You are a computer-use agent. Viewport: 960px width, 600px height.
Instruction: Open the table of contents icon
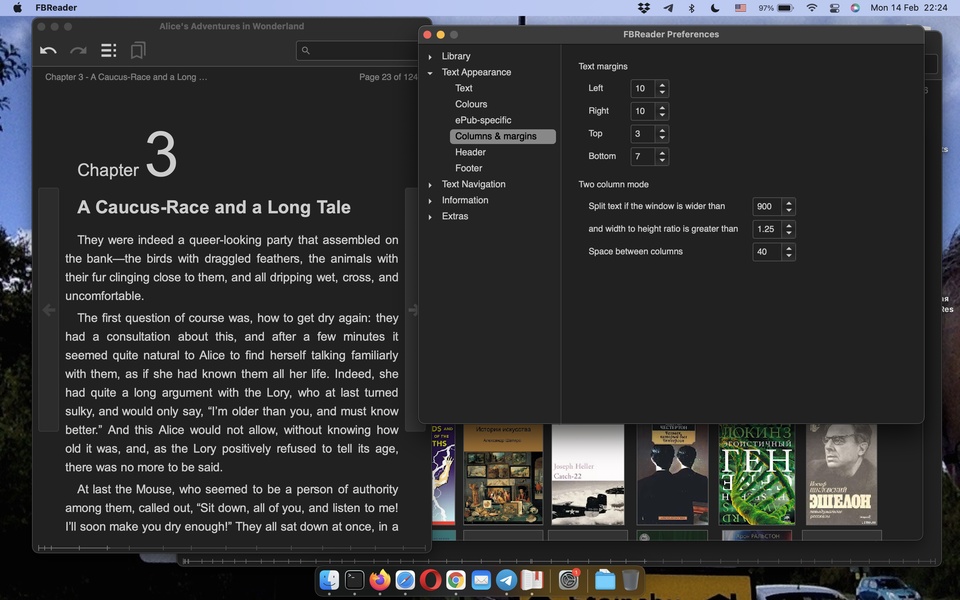(108, 50)
